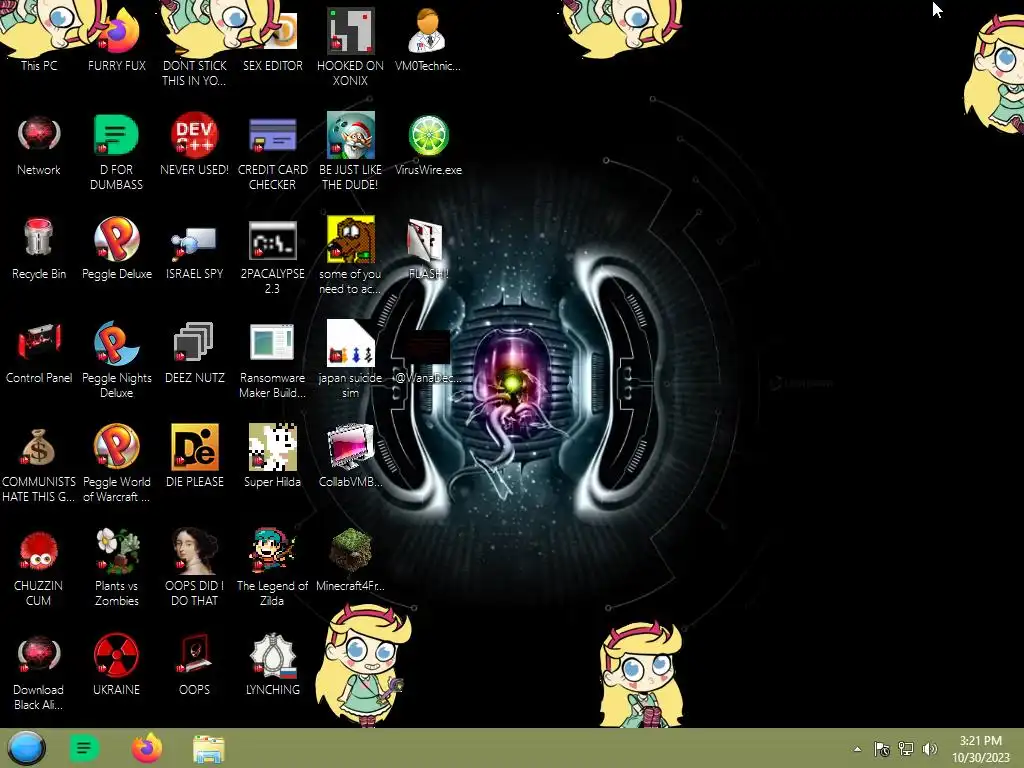Click the OOPS DID I DO THAT icon
The image size is (1024, 768).
point(195,568)
